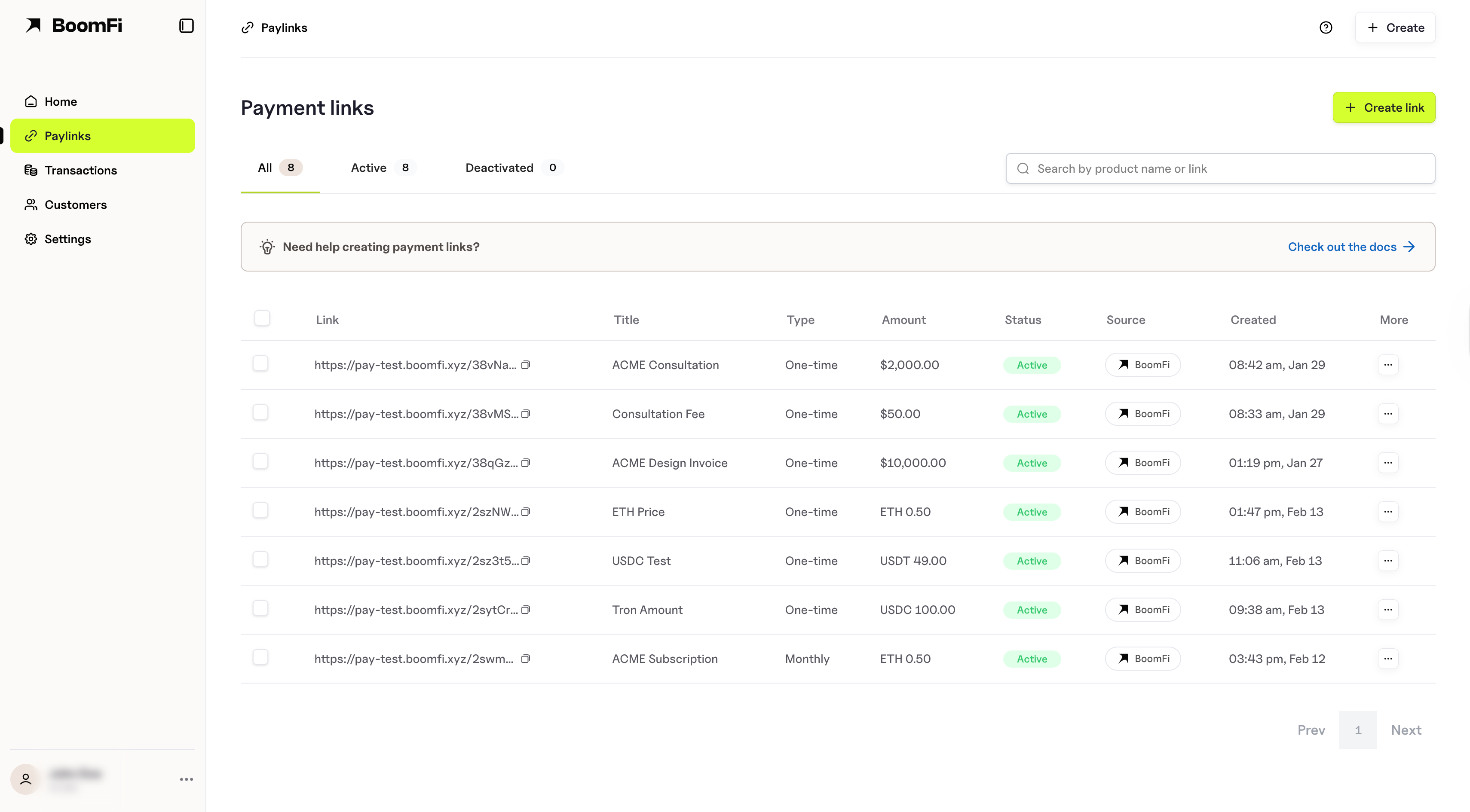The width and height of the screenshot is (1470, 812).
Task: Copy the ACME Subscription link
Action: 526,659
